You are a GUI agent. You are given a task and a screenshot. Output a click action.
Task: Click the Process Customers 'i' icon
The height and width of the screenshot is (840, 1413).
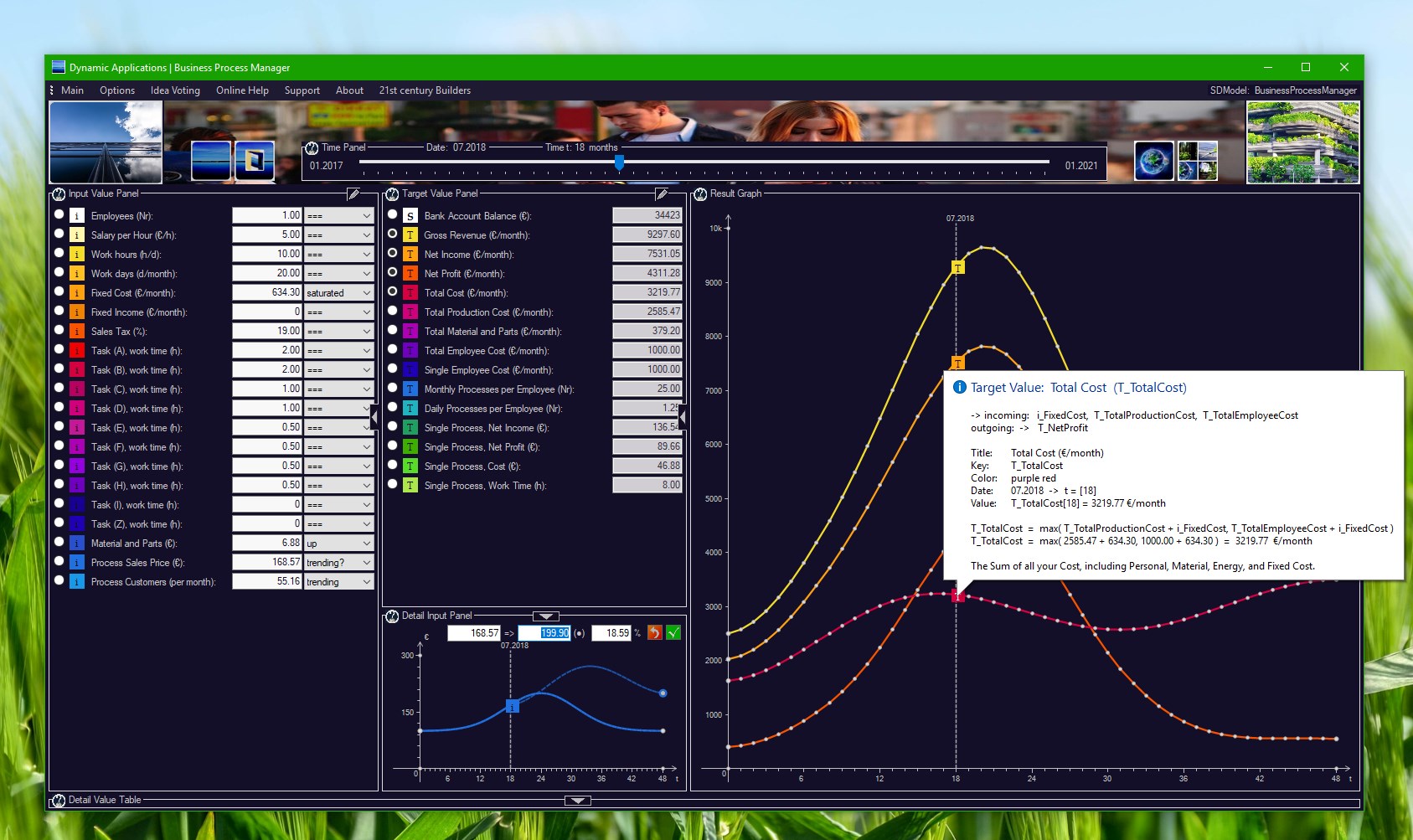[76, 582]
